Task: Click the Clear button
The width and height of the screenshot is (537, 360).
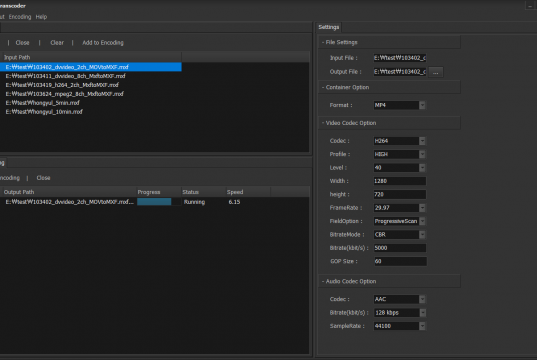Action: [x=57, y=43]
